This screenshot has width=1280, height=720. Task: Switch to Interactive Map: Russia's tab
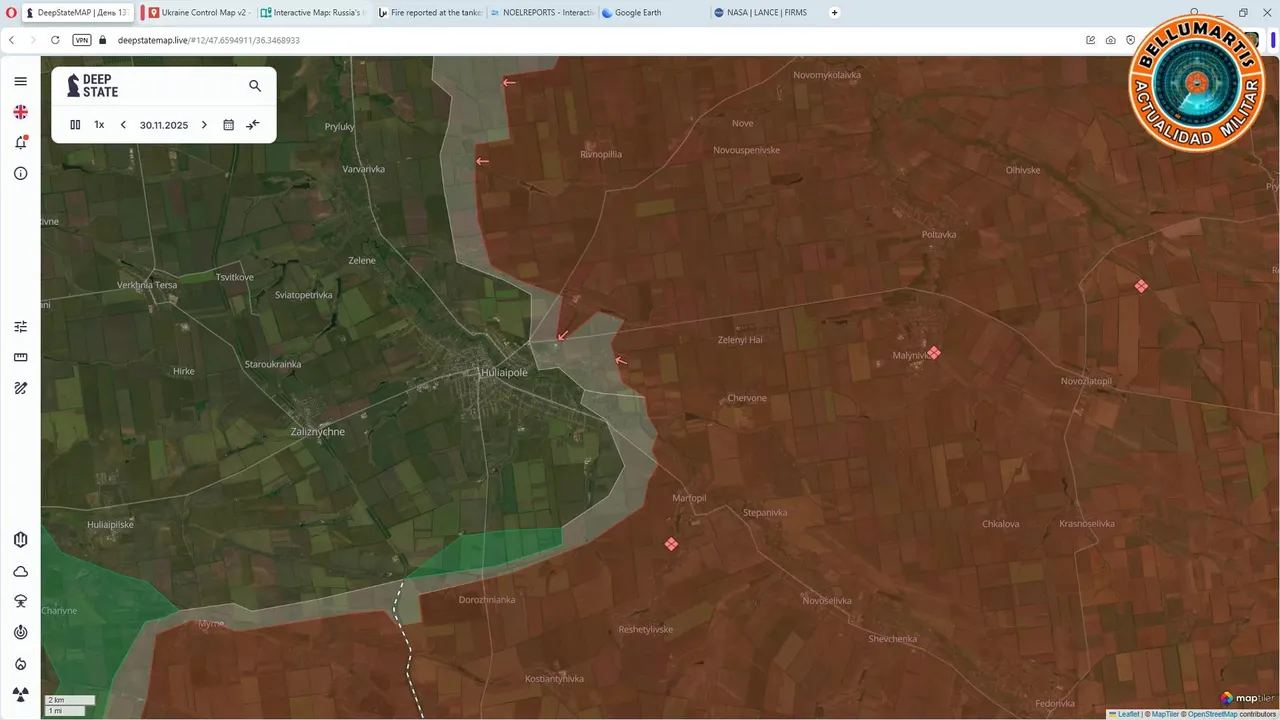[x=313, y=13]
